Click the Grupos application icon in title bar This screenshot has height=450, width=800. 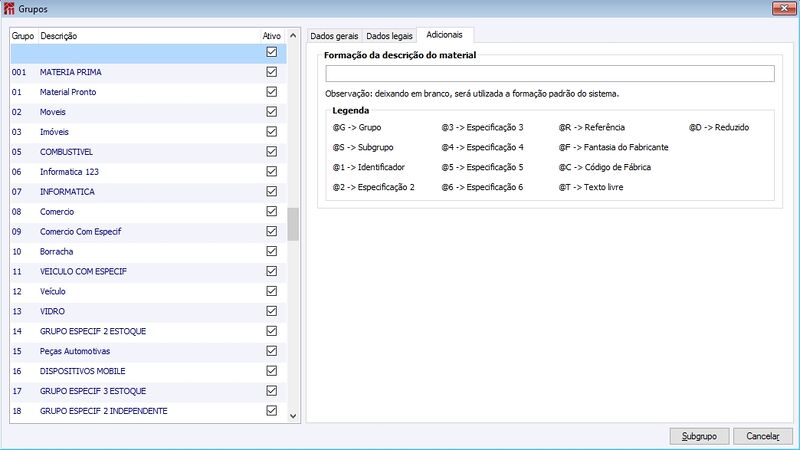[9, 9]
